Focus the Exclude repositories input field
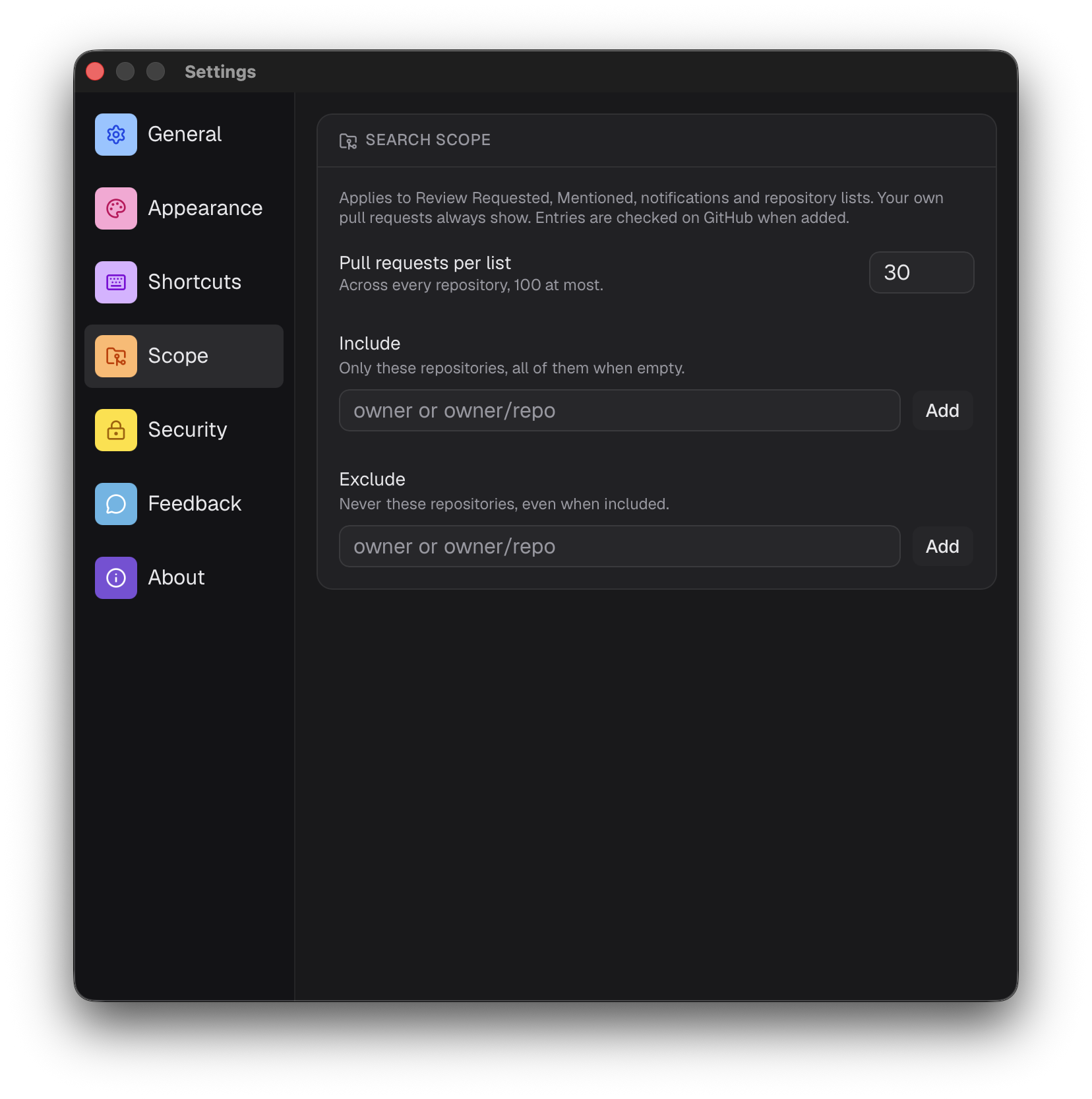Viewport: 1092px width, 1099px height. pyautogui.click(x=619, y=546)
